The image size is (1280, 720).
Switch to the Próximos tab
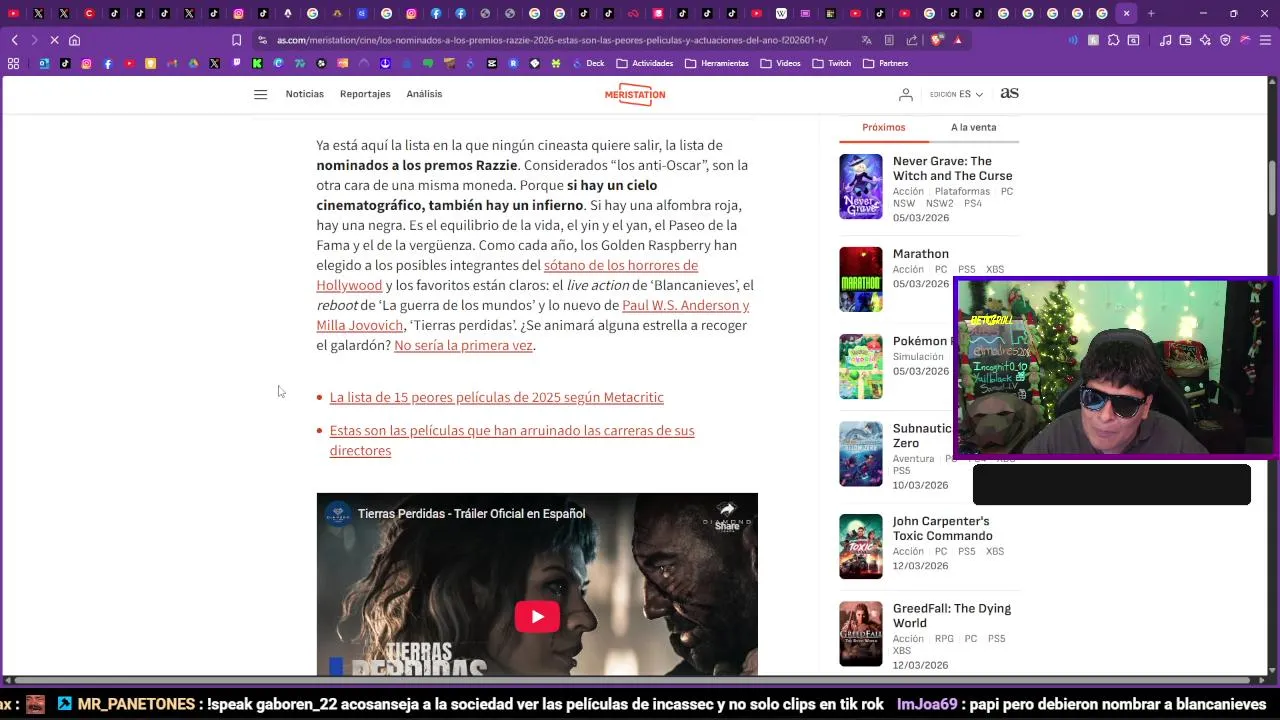[884, 127]
